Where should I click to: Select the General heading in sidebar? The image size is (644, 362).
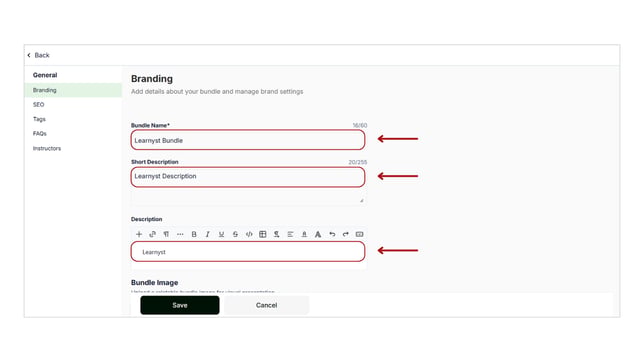[45, 75]
